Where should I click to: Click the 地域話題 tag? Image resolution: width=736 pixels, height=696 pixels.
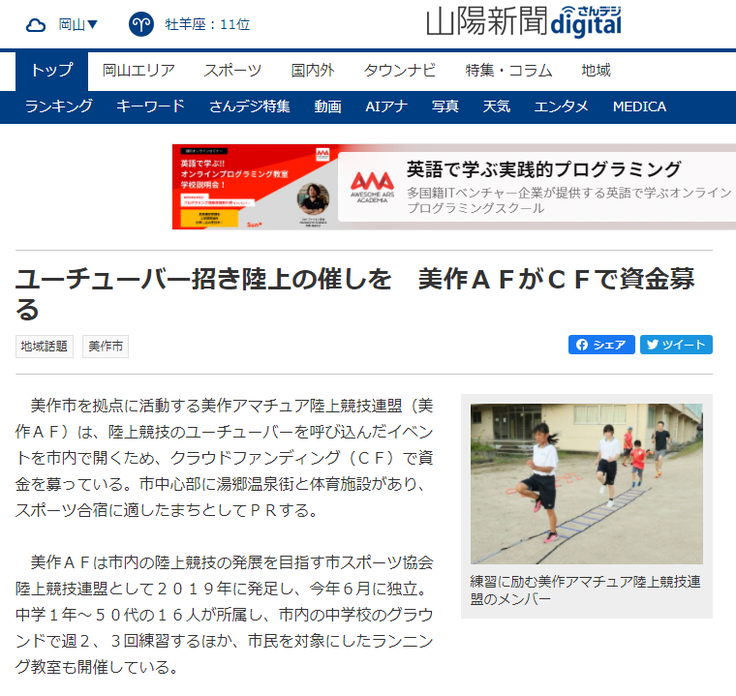(45, 346)
